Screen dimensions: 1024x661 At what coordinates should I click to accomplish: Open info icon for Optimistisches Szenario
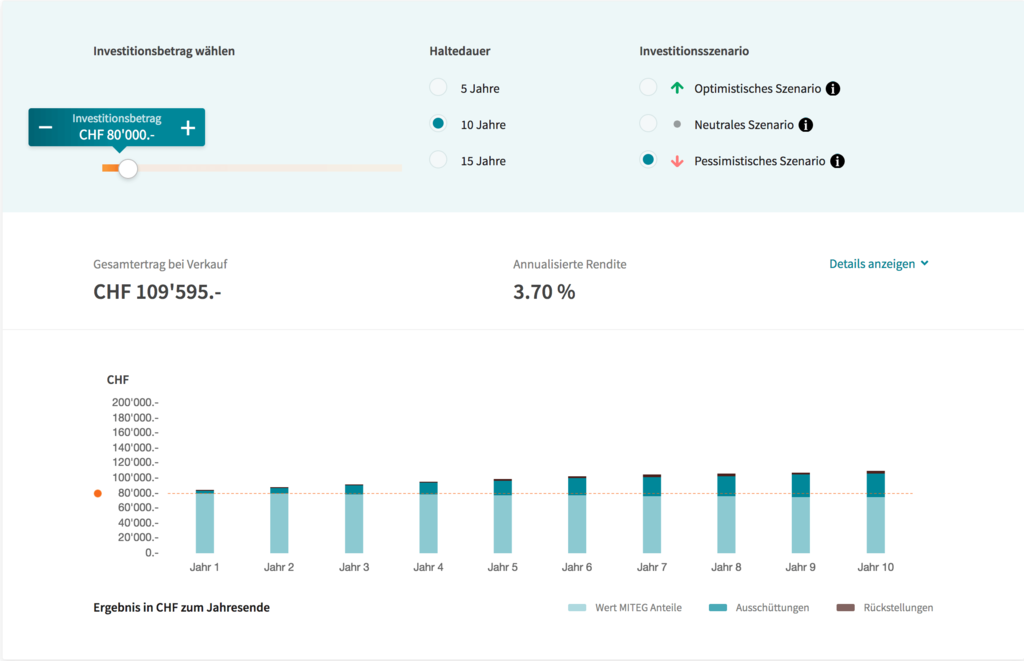[x=833, y=89]
